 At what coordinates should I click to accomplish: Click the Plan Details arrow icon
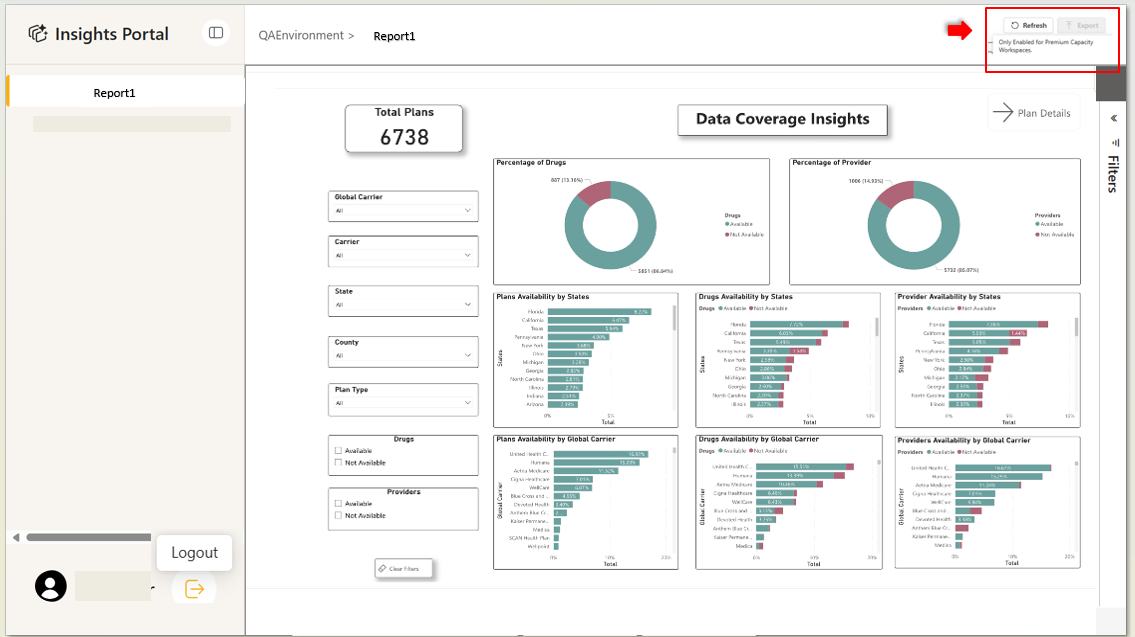1002,113
